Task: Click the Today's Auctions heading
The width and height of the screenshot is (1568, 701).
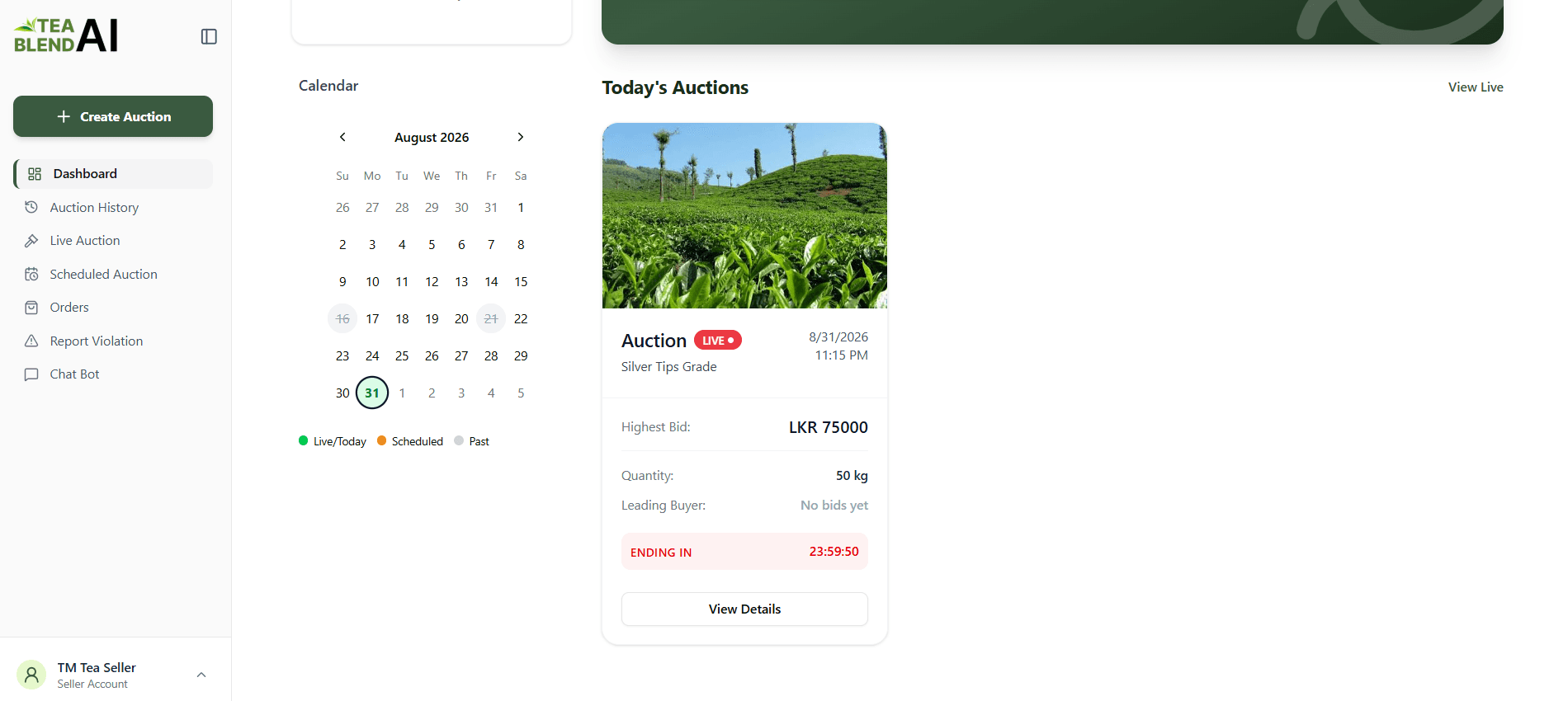Action: (x=675, y=87)
